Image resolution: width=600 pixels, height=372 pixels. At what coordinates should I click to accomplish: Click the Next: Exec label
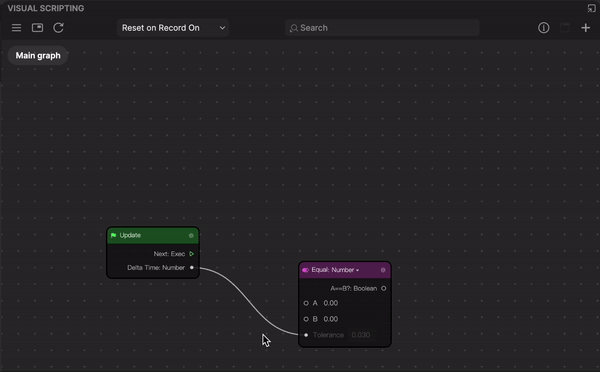169,254
